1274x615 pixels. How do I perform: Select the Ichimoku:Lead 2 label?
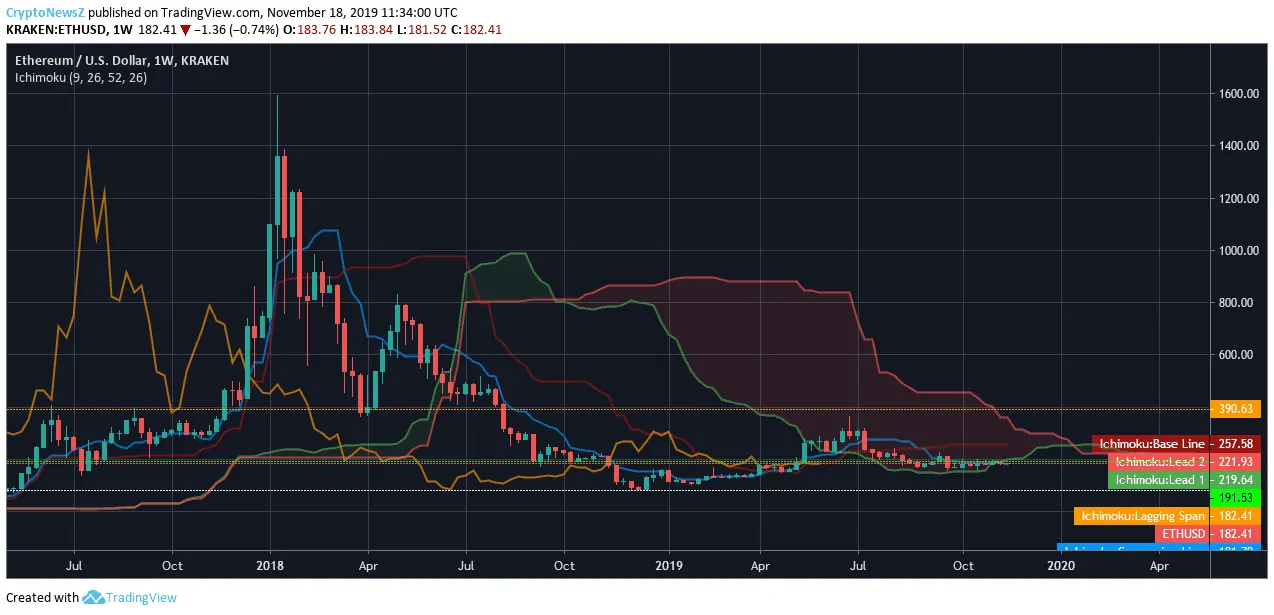[1158, 462]
